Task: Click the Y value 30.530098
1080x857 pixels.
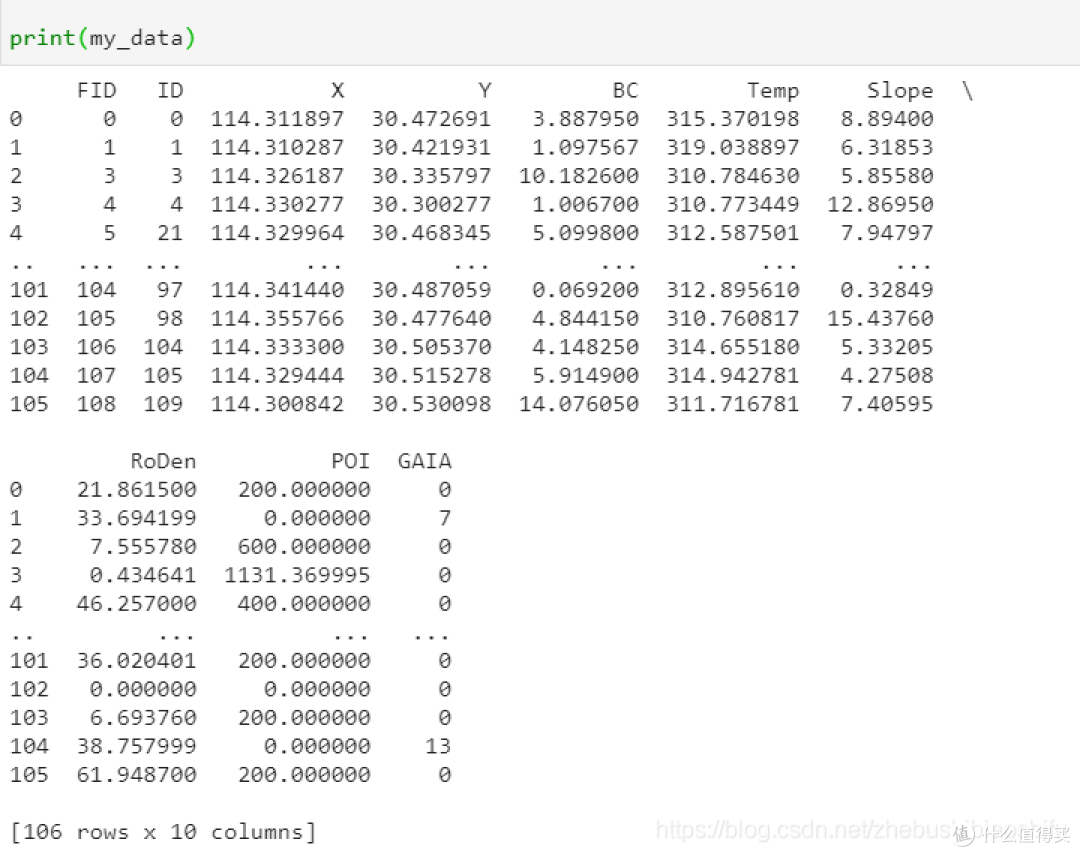Action: (x=431, y=404)
